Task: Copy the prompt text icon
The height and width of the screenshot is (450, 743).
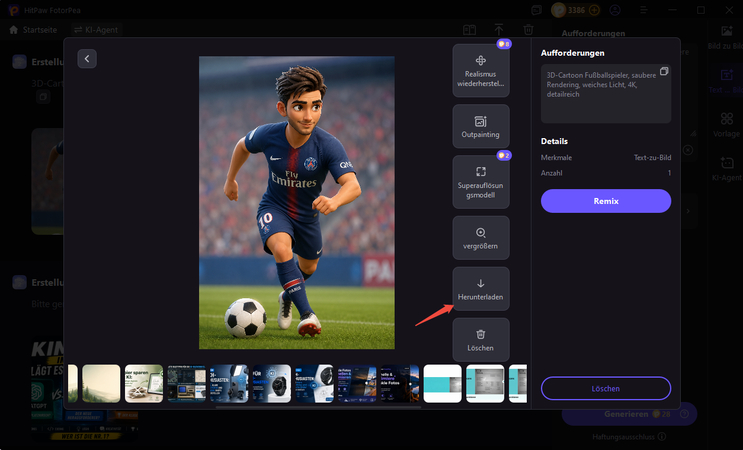Action: pyautogui.click(x=664, y=71)
